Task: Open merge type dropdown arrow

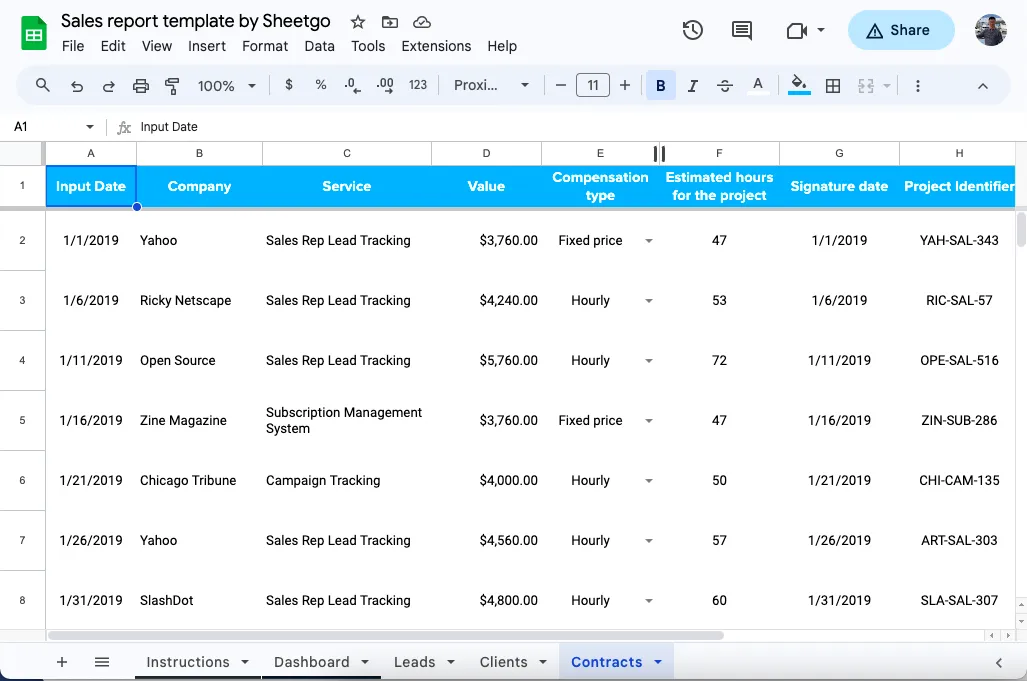Action: 887,86
